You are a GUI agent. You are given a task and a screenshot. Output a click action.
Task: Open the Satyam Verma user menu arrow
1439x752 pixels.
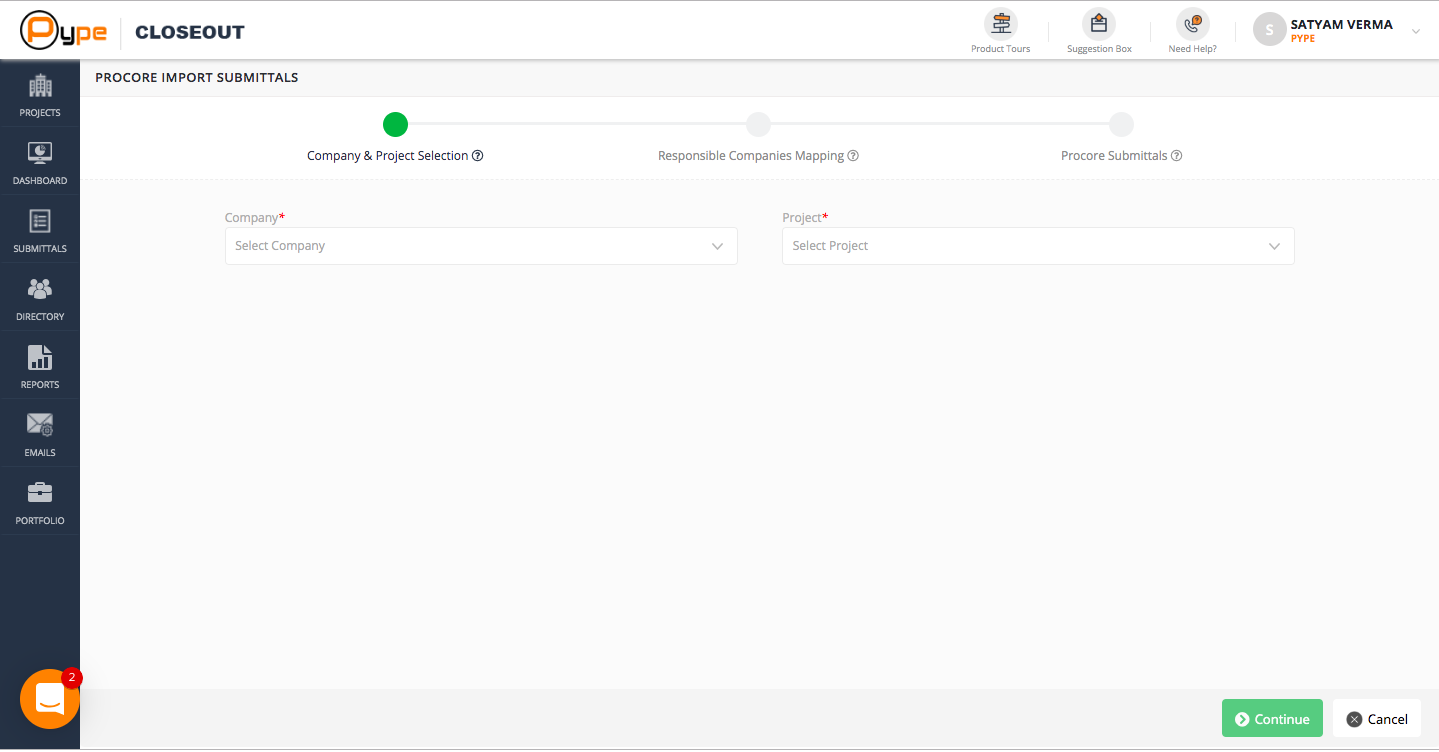point(1415,31)
